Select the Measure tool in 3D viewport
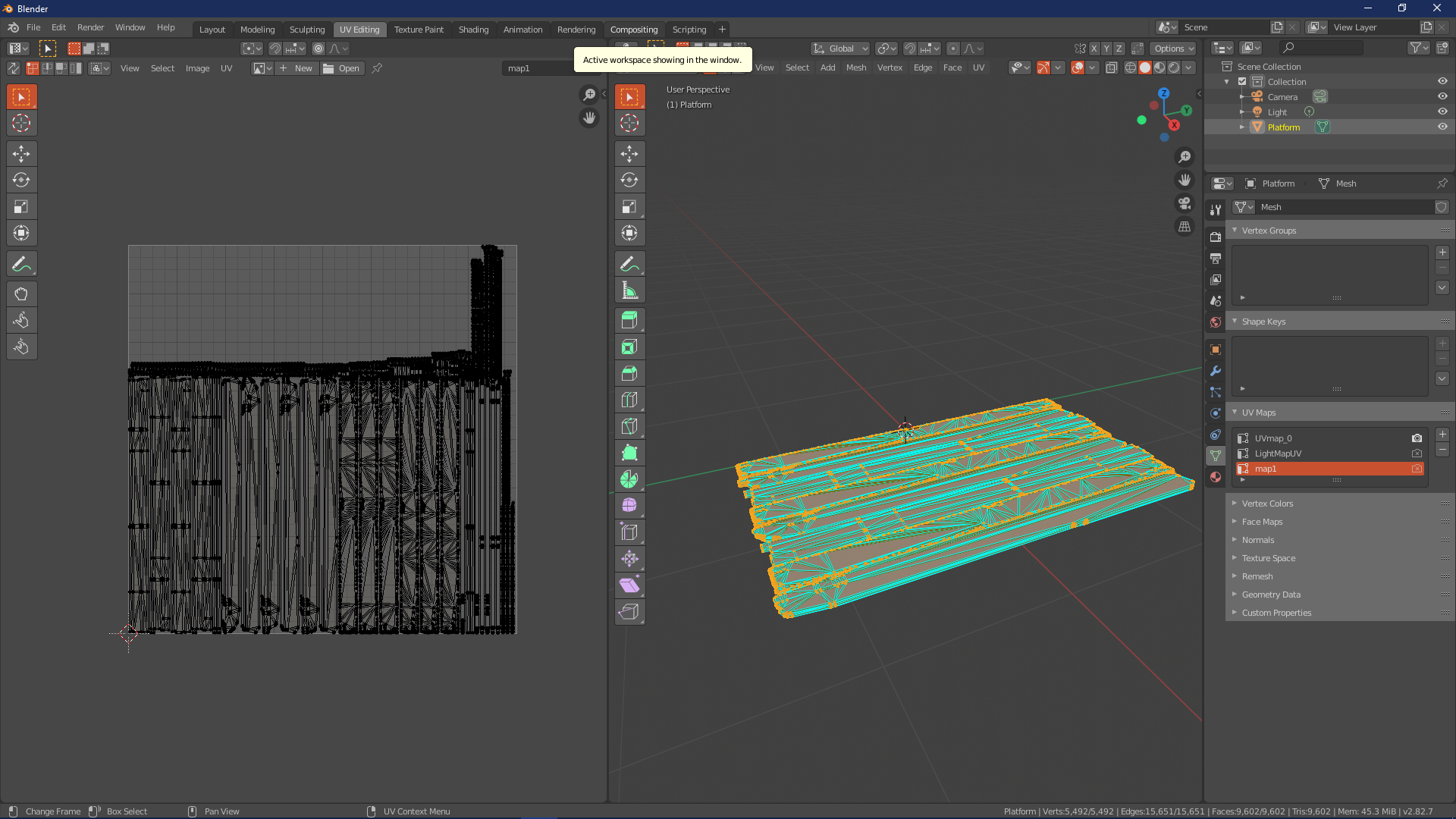The image size is (1456, 819). pyautogui.click(x=629, y=290)
